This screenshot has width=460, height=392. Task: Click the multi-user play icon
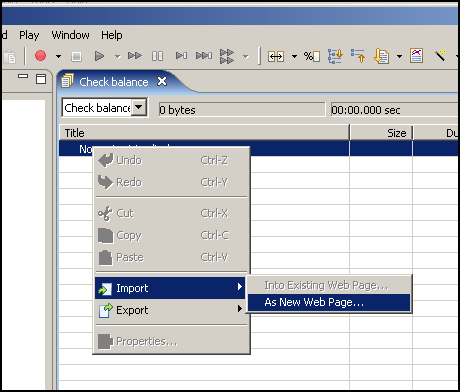[x=227, y=56]
